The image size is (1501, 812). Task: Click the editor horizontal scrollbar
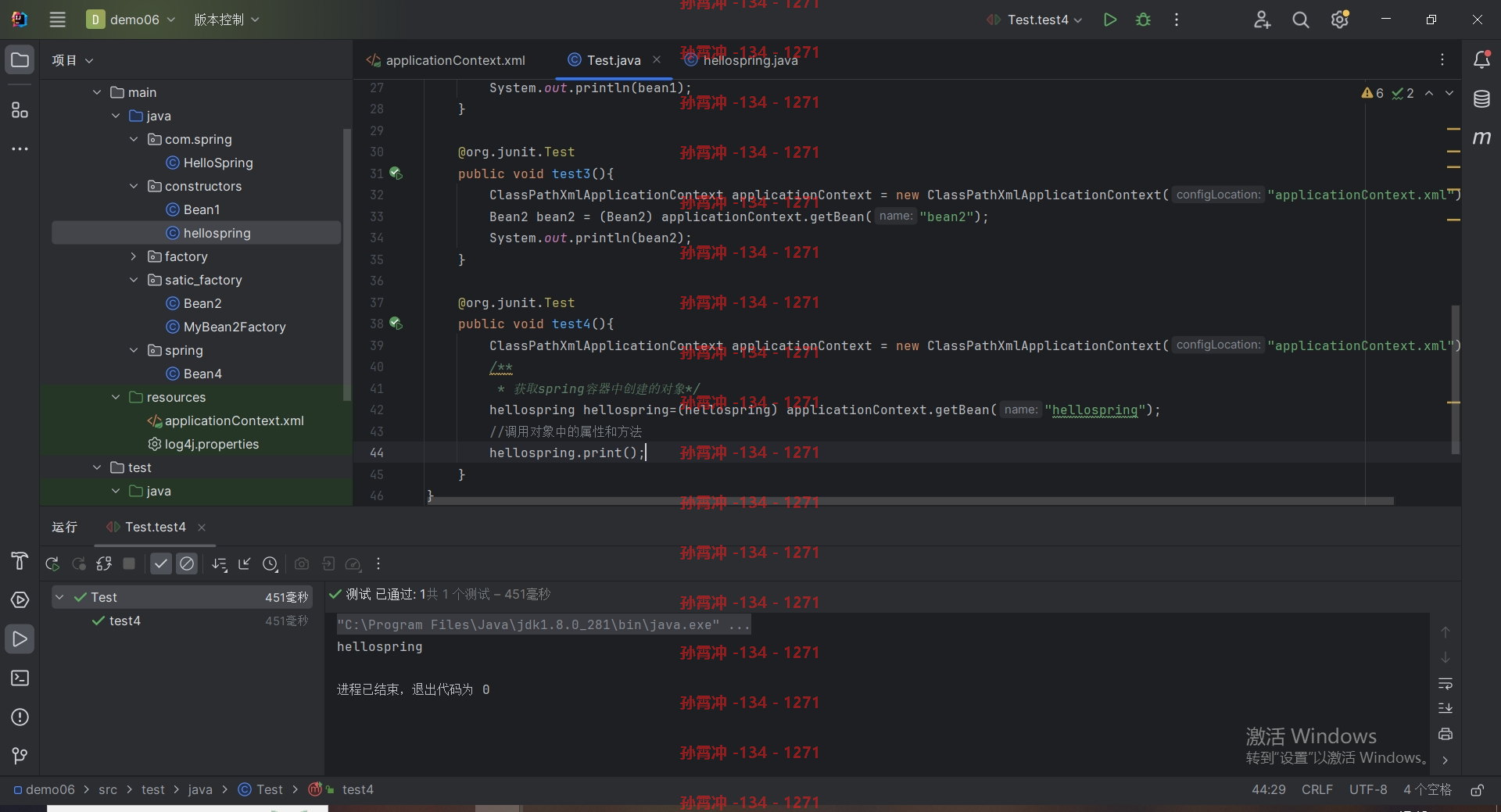[912, 501]
